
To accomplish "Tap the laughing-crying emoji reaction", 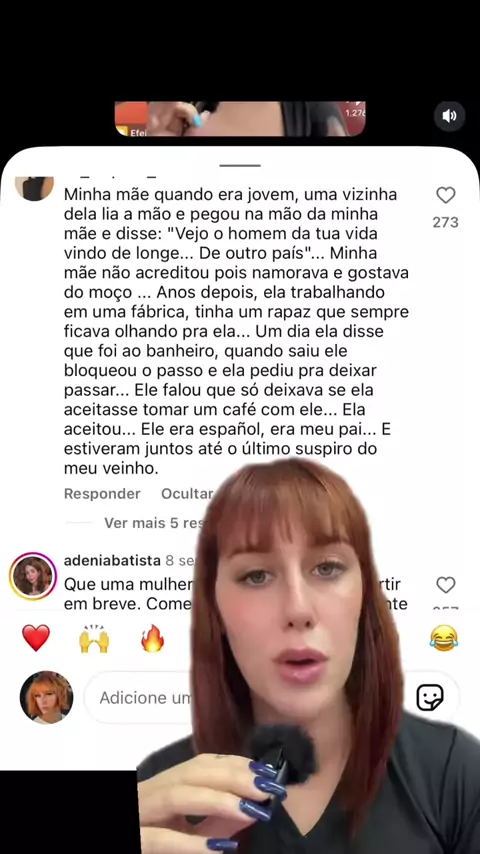I will [443, 638].
